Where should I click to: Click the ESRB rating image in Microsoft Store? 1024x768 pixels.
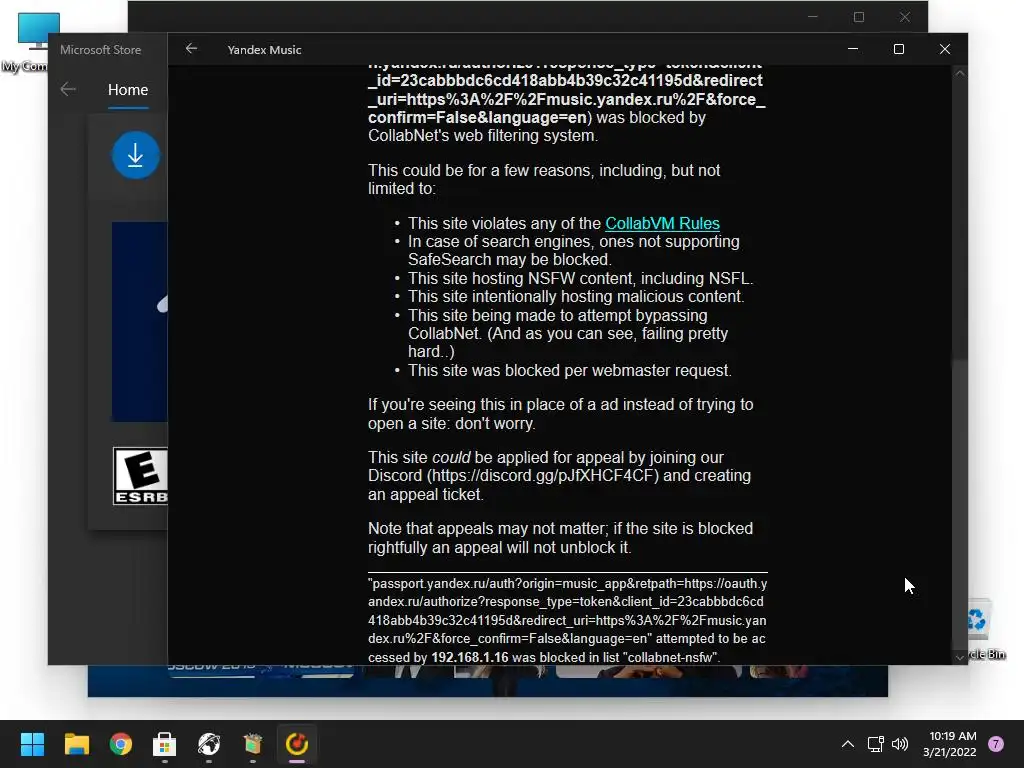140,476
